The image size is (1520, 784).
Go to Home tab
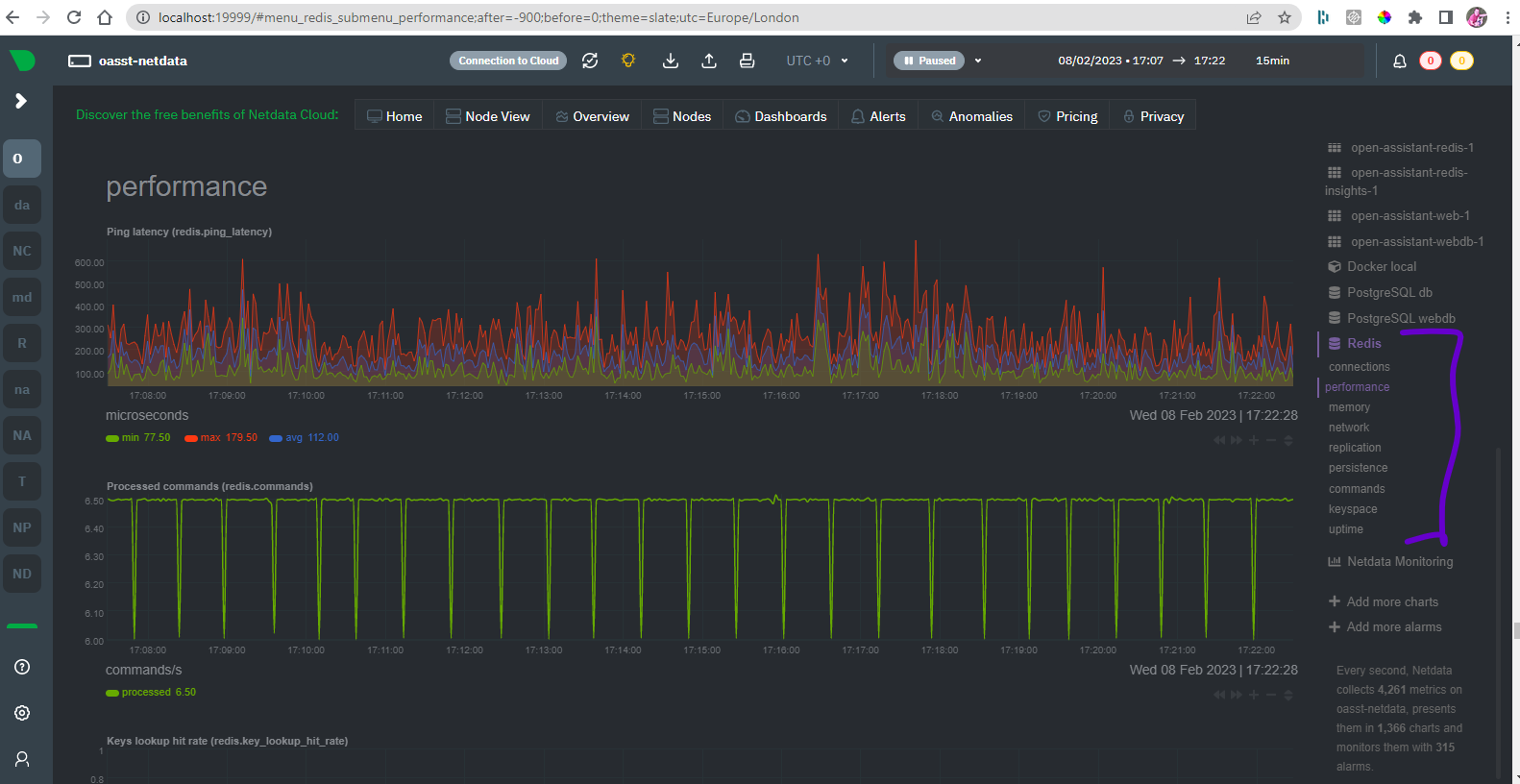(394, 116)
